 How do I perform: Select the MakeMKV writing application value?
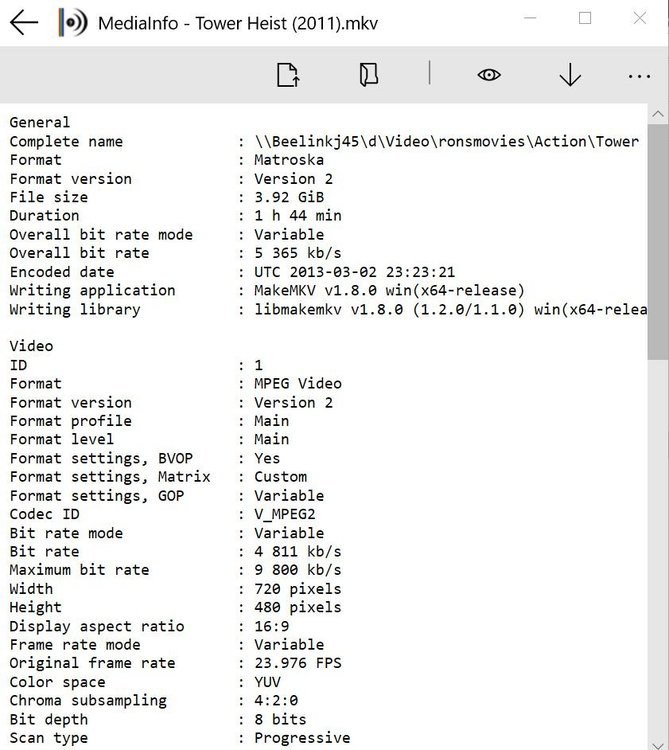[389, 290]
